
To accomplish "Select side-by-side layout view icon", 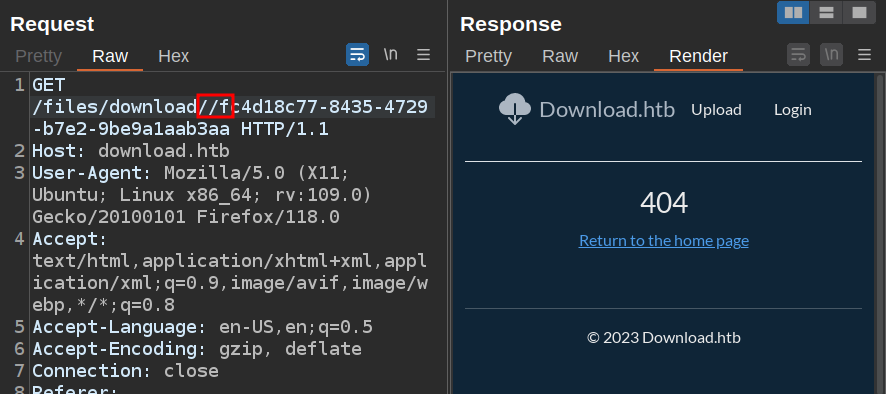I will tap(793, 12).
